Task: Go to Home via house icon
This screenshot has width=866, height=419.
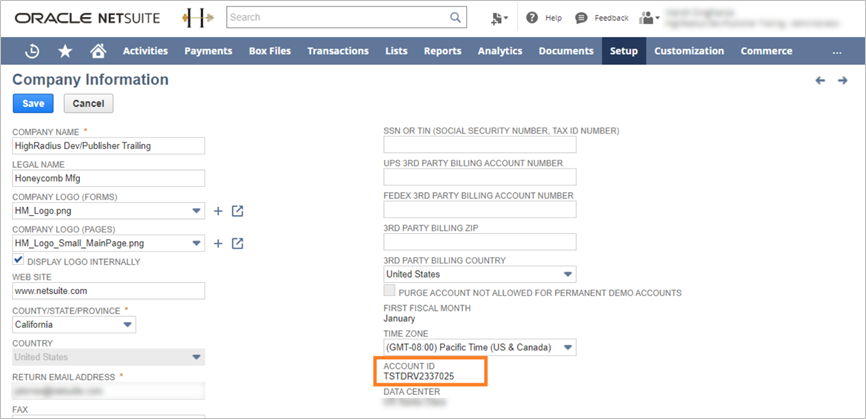Action: pyautogui.click(x=97, y=51)
